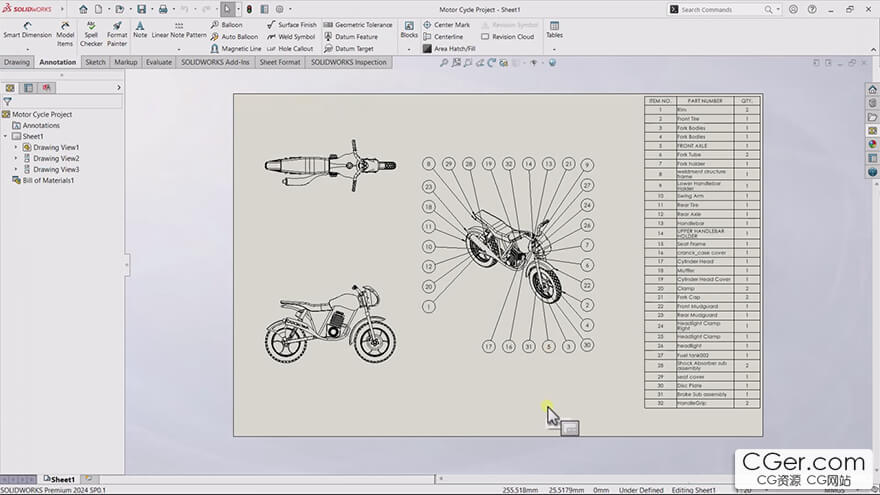The width and height of the screenshot is (880, 495).
Task: Open the Tables dropdown arrow
Action: tap(554, 49)
